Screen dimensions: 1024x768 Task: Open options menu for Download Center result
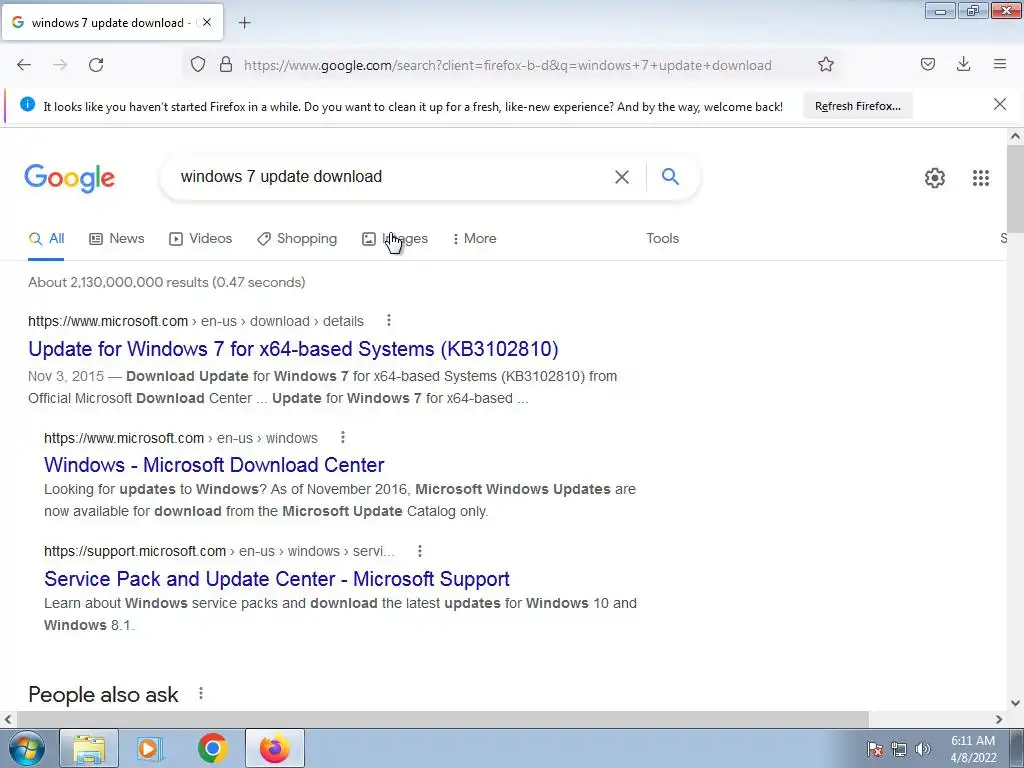pyautogui.click(x=343, y=438)
